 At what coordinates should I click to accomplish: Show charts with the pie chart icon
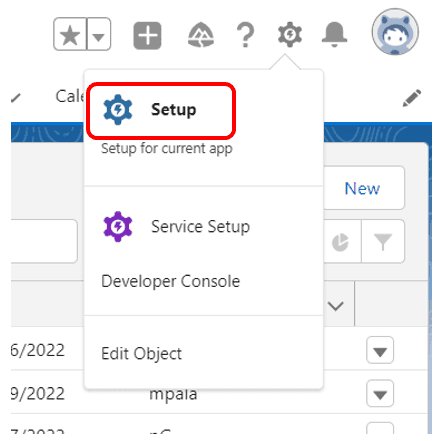pyautogui.click(x=341, y=241)
